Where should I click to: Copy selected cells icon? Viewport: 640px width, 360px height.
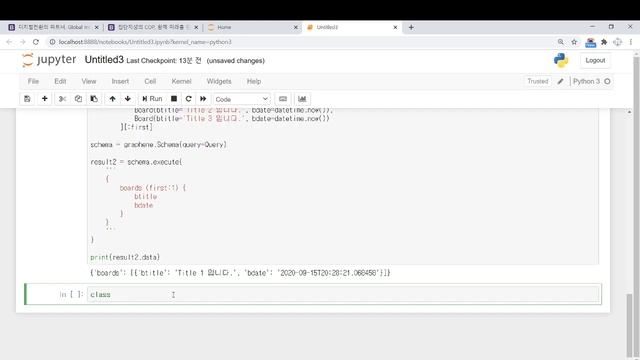[78, 99]
